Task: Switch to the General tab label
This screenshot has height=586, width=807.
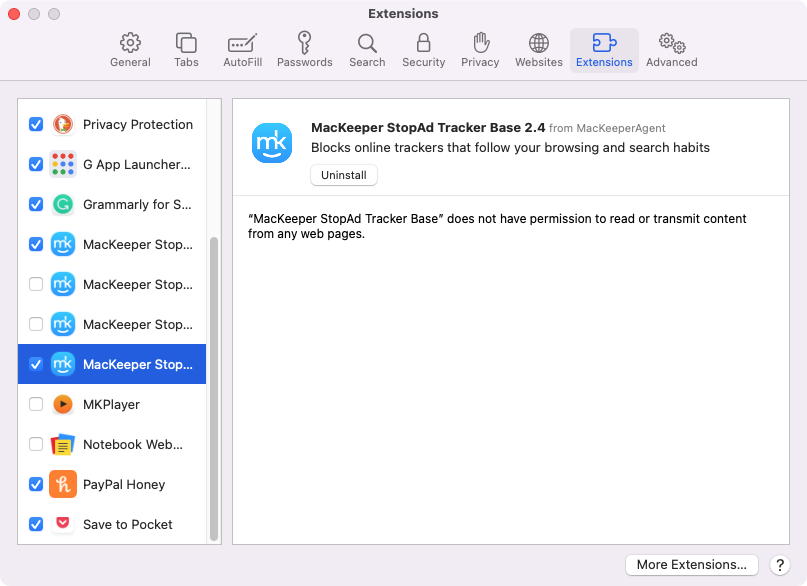Action: 130,62
